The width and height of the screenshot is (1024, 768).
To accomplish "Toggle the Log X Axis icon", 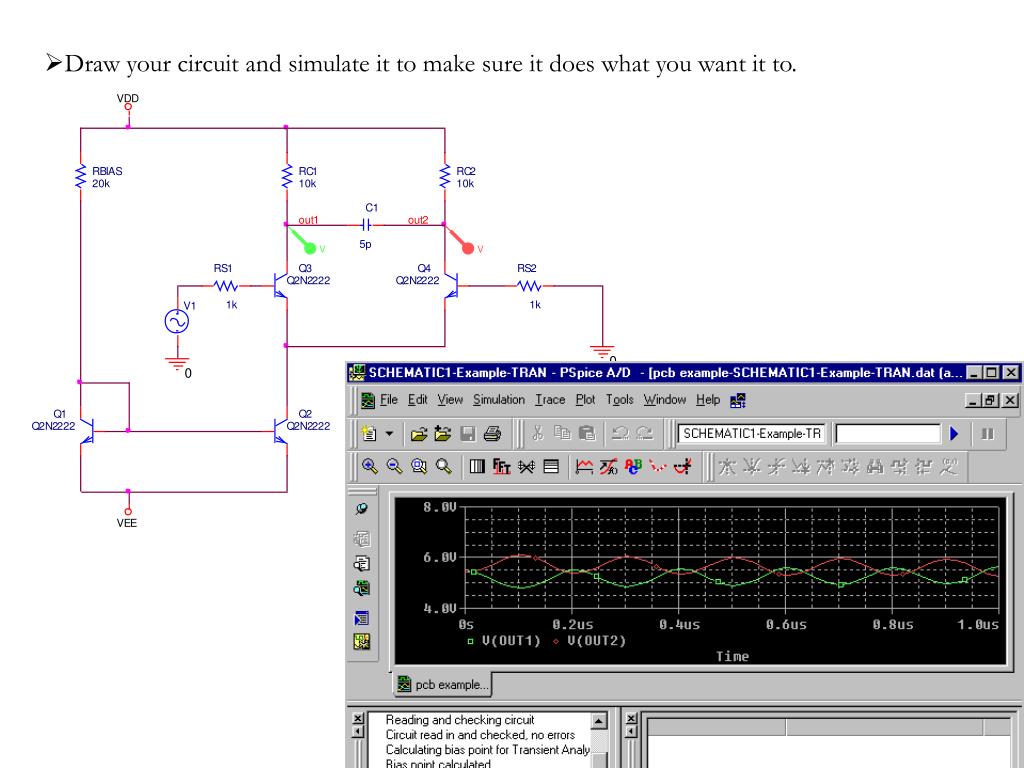I will (x=477, y=466).
